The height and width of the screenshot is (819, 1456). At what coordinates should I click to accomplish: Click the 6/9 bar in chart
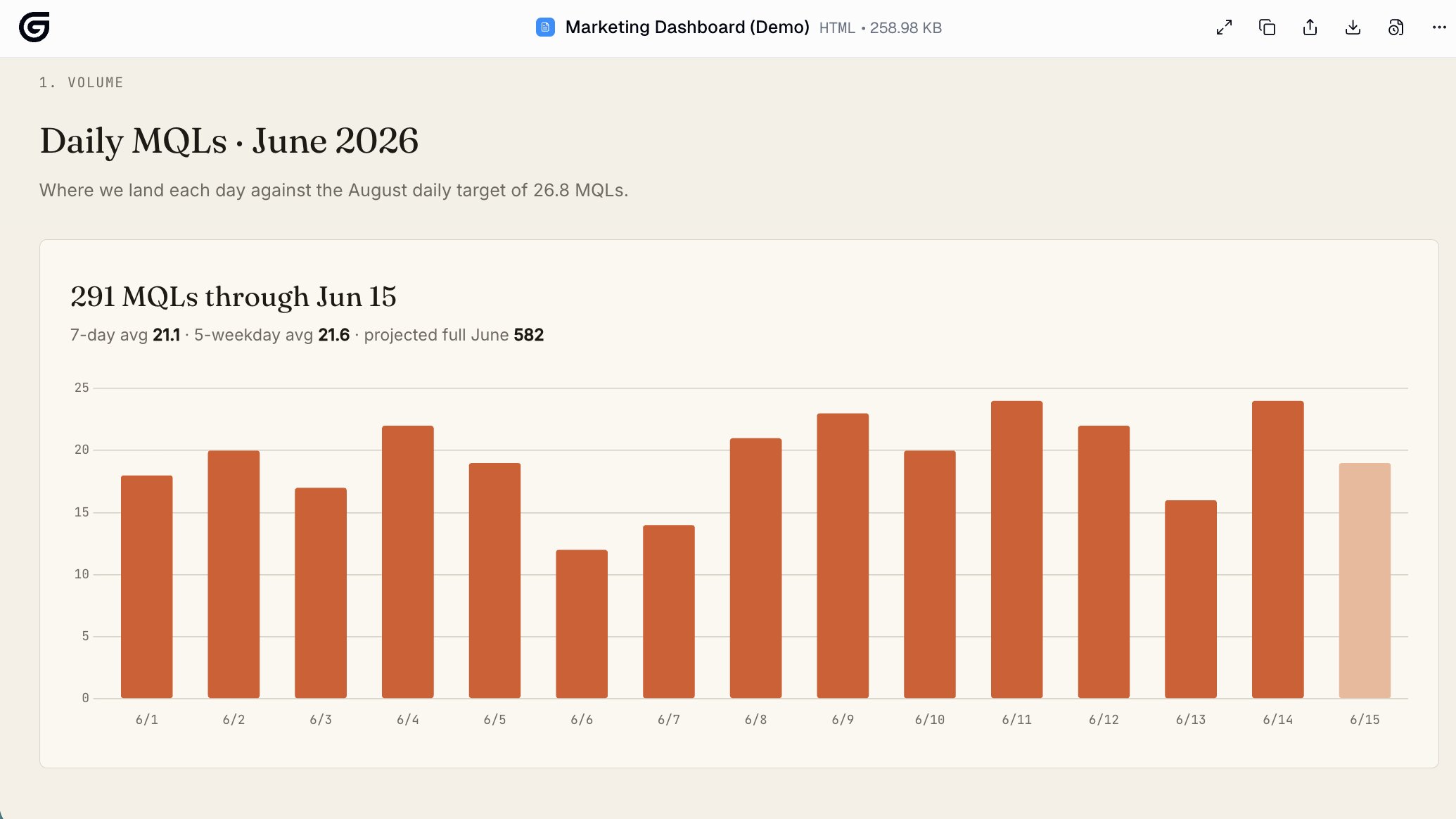click(x=843, y=556)
